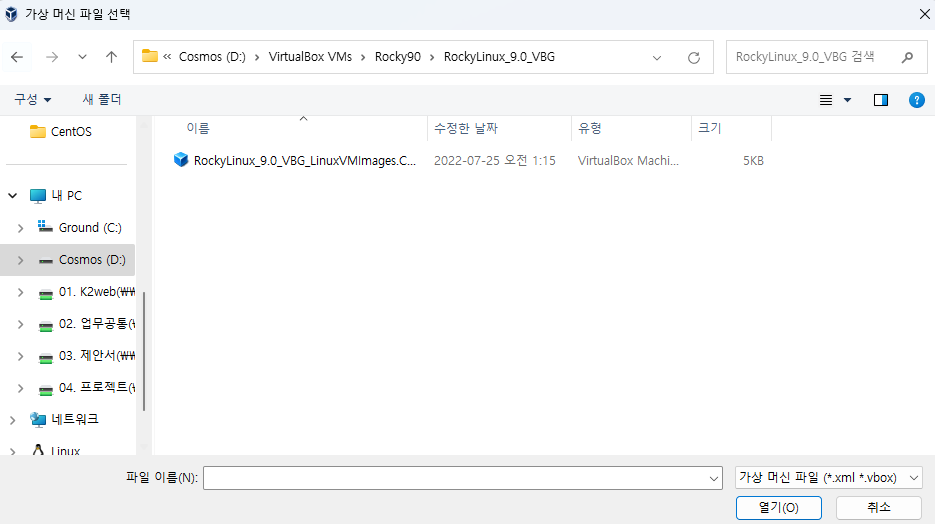Select 네트워크 in navigation pane
Viewport: 935px width, 524px height.
click(x=75, y=420)
